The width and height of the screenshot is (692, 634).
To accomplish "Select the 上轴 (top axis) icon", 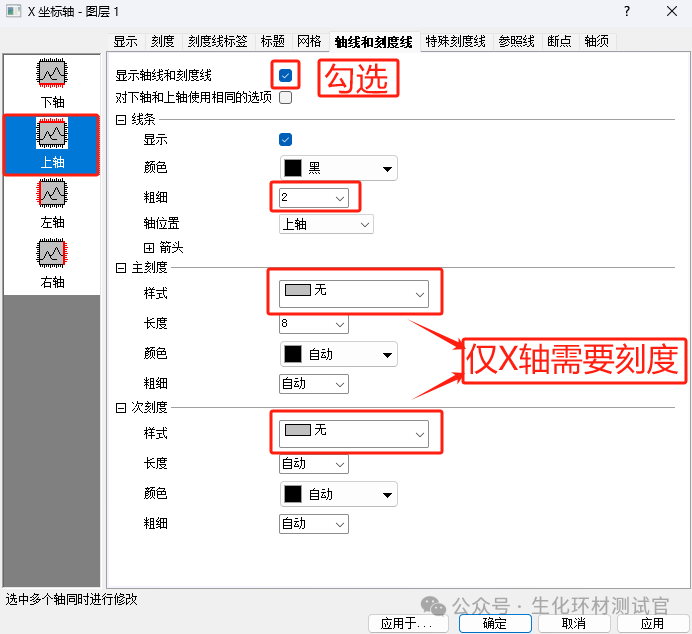I will click(52, 144).
